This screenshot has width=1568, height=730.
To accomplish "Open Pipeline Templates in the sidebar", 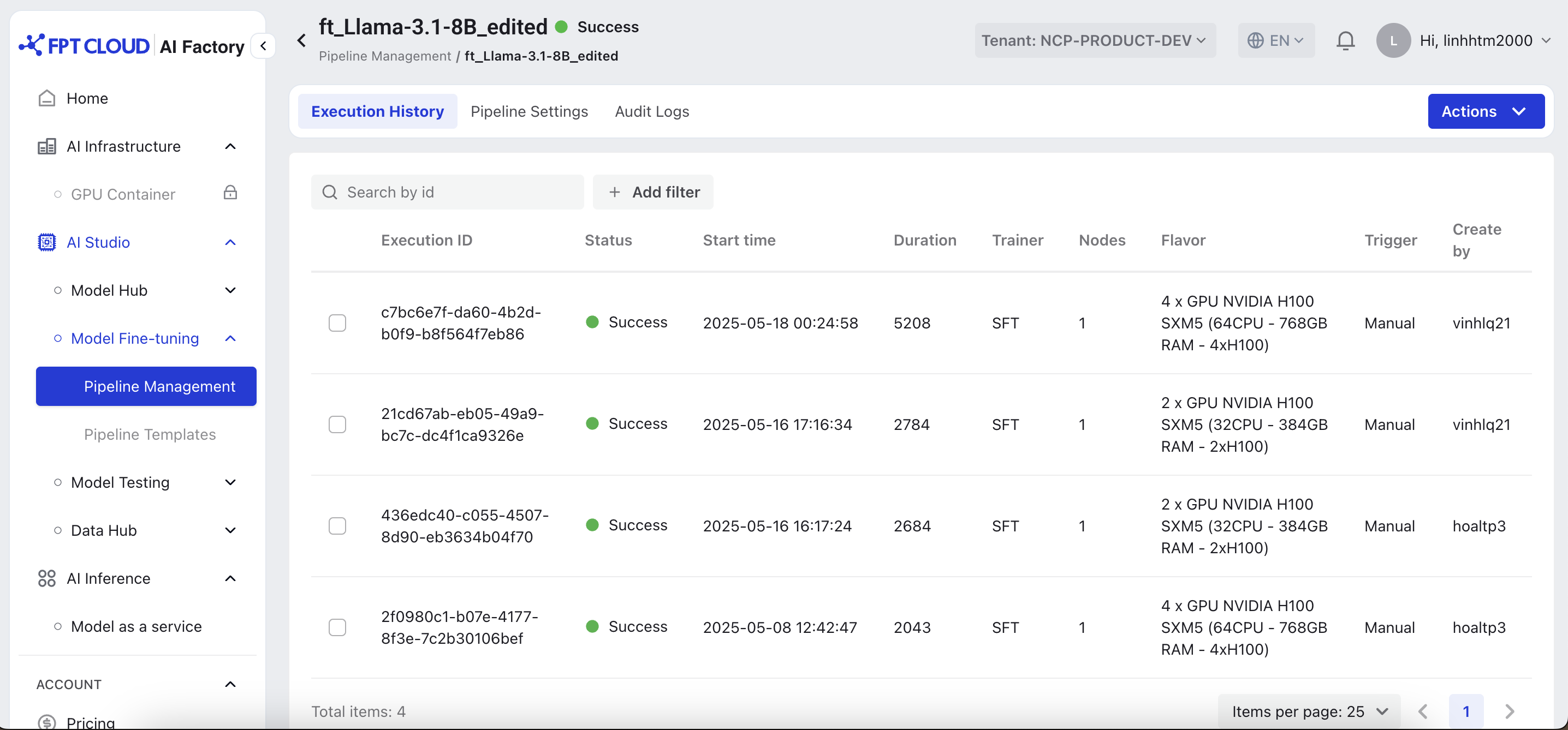I will pyautogui.click(x=150, y=434).
